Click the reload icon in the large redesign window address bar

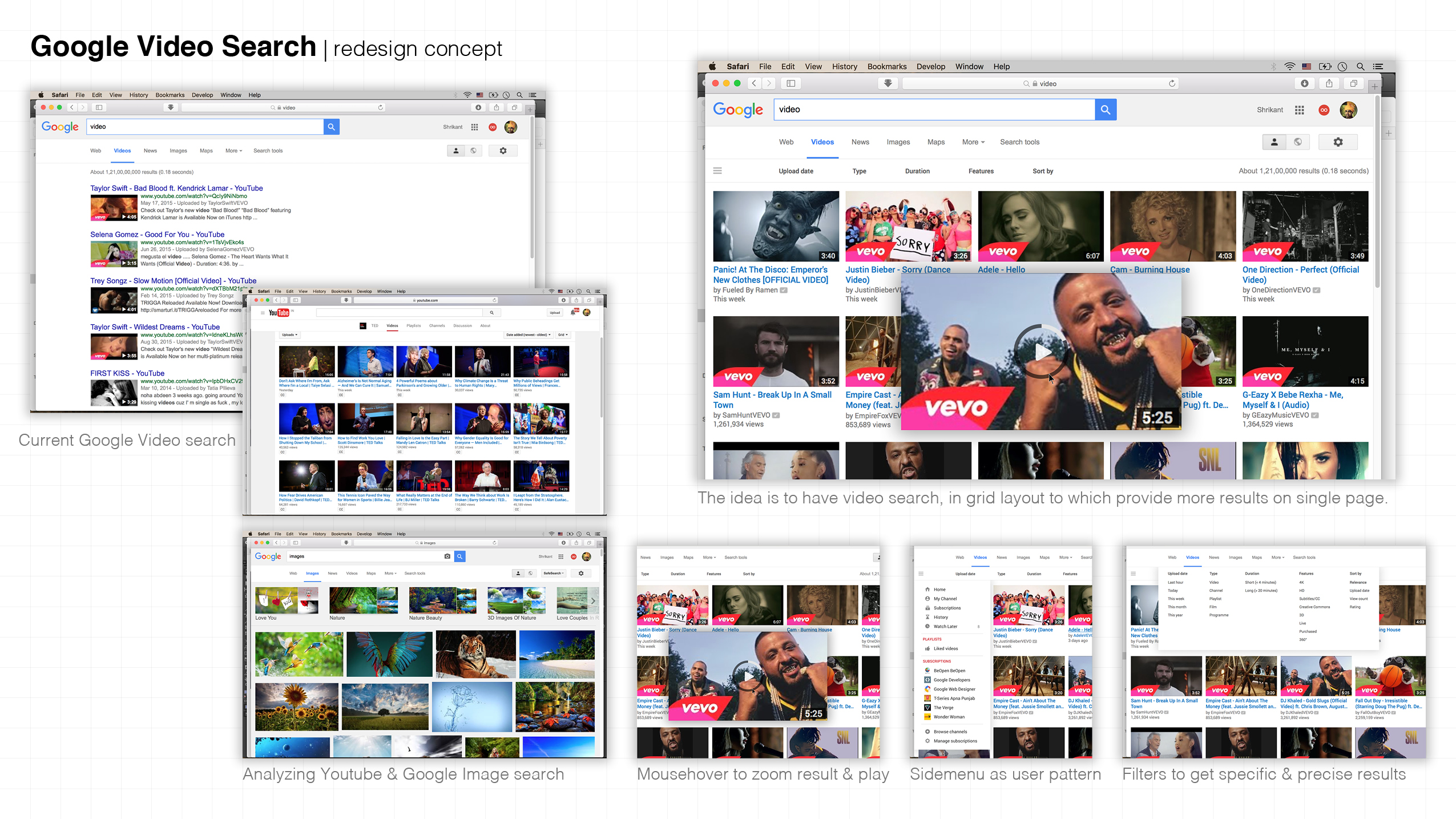[1172, 83]
